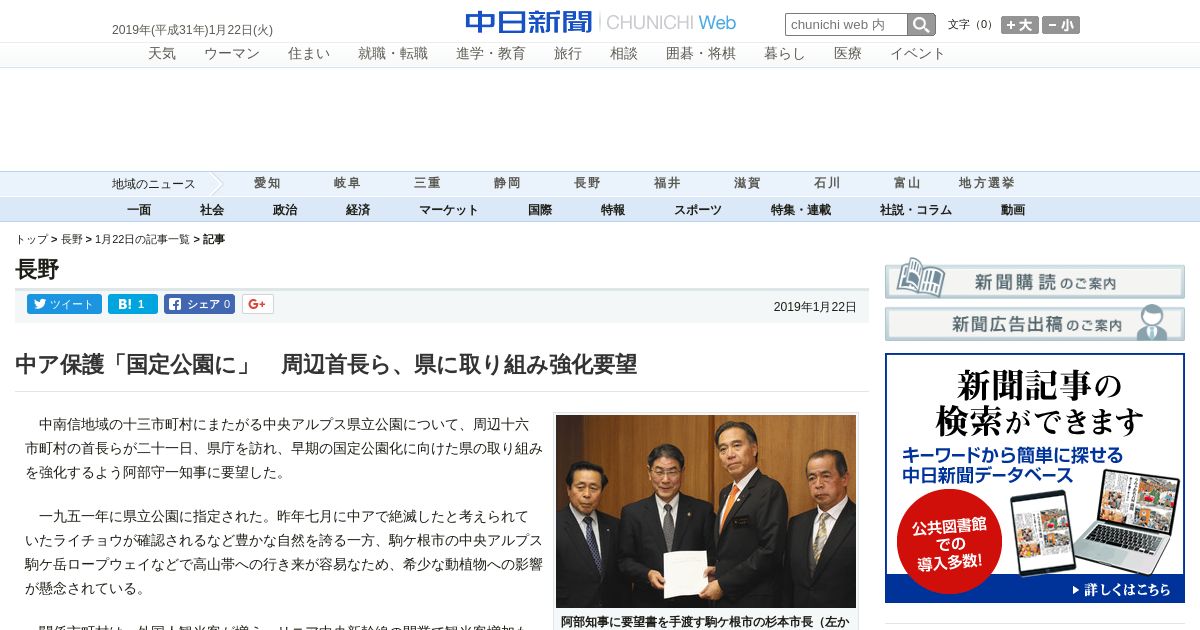Open the イベント section

[x=918, y=54]
